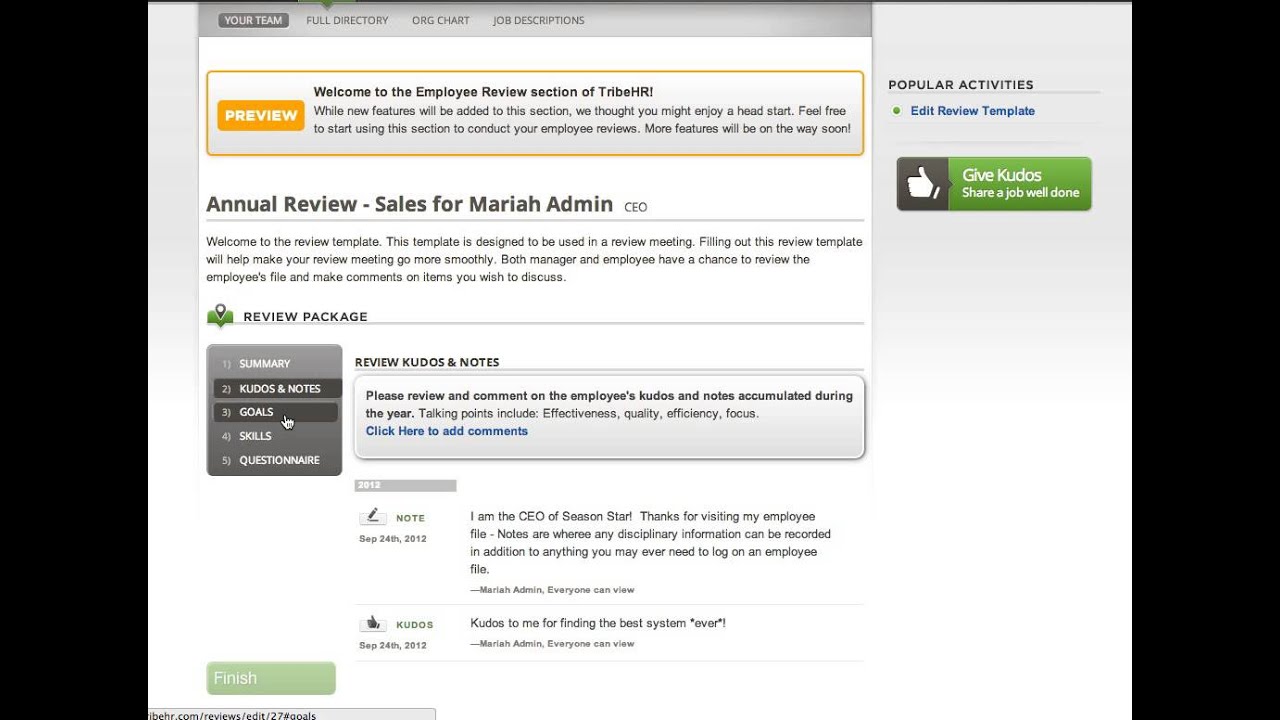Click the KUDOS entry label
This screenshot has height=720, width=1280.
[414, 625]
